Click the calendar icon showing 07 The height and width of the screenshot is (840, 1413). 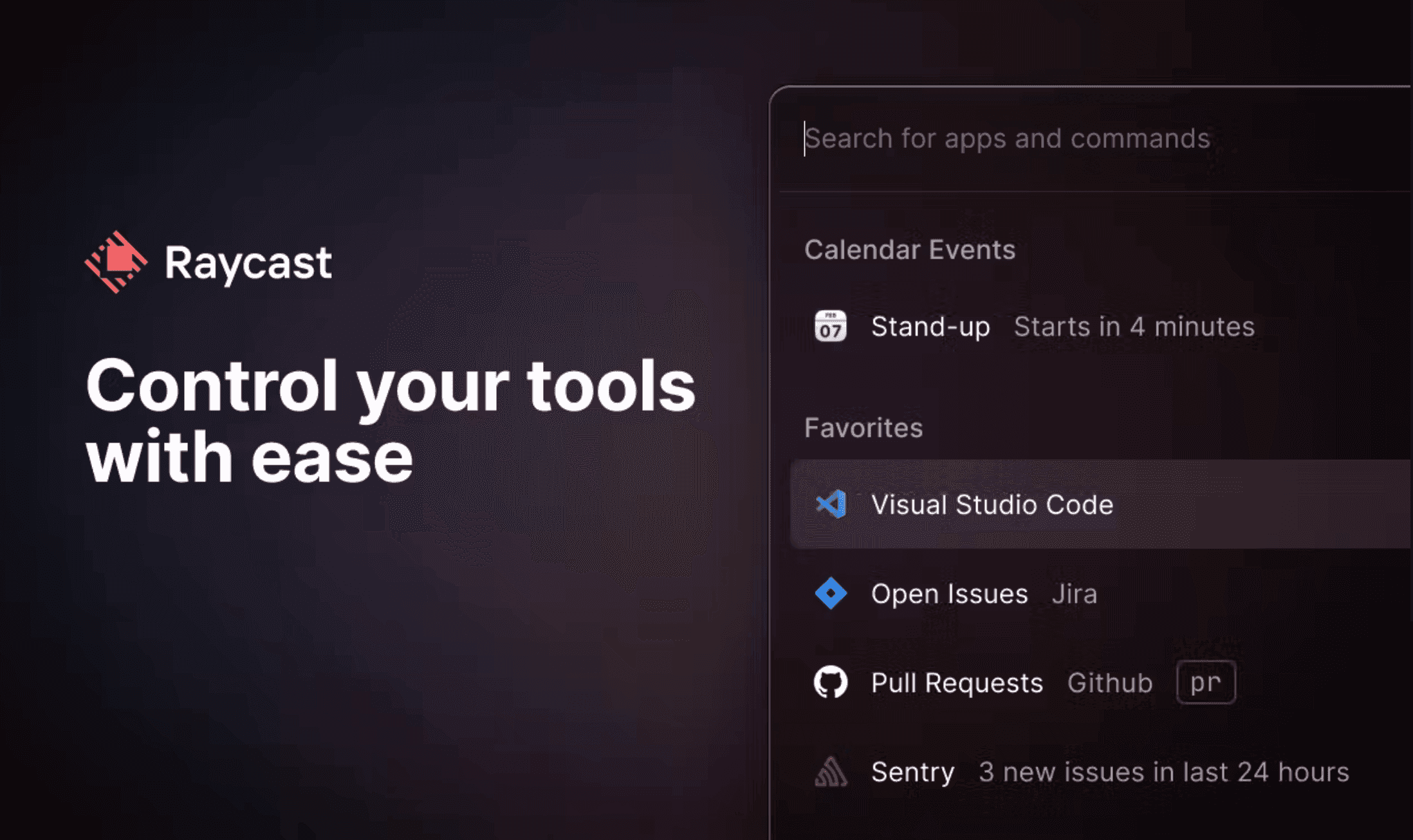831,326
